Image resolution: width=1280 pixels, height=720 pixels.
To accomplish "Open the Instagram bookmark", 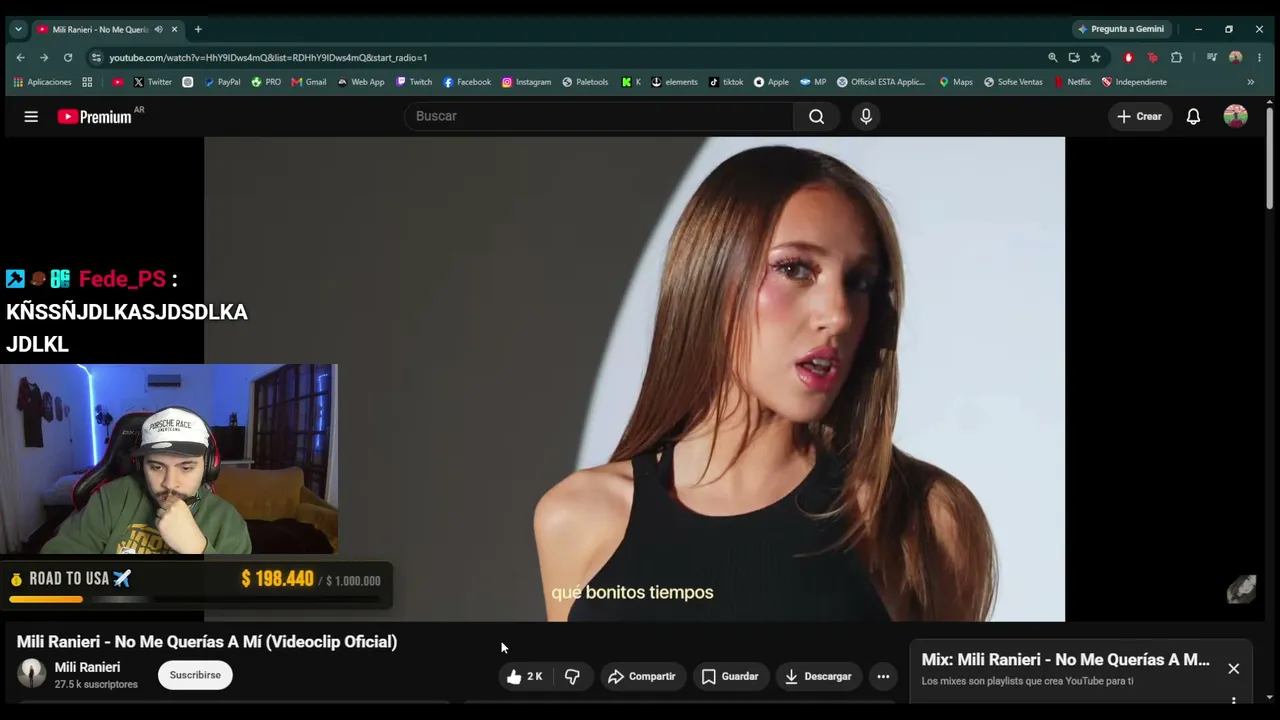I will click(x=526, y=82).
